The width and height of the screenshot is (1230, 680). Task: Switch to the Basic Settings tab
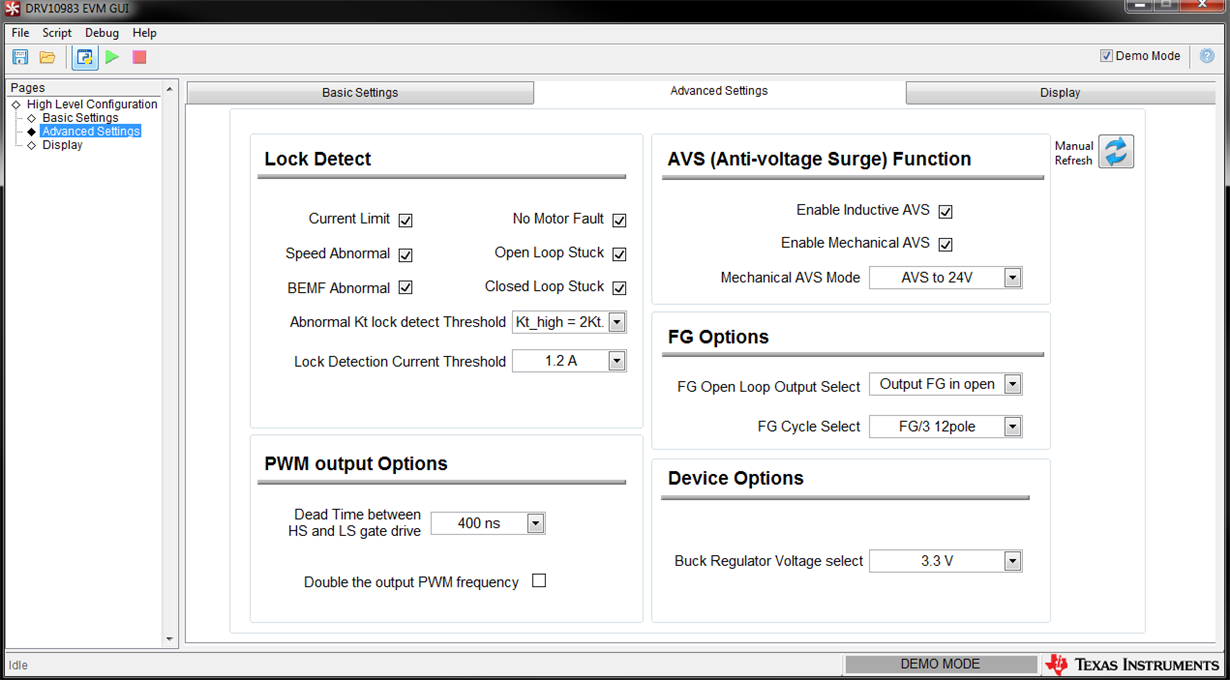point(360,93)
